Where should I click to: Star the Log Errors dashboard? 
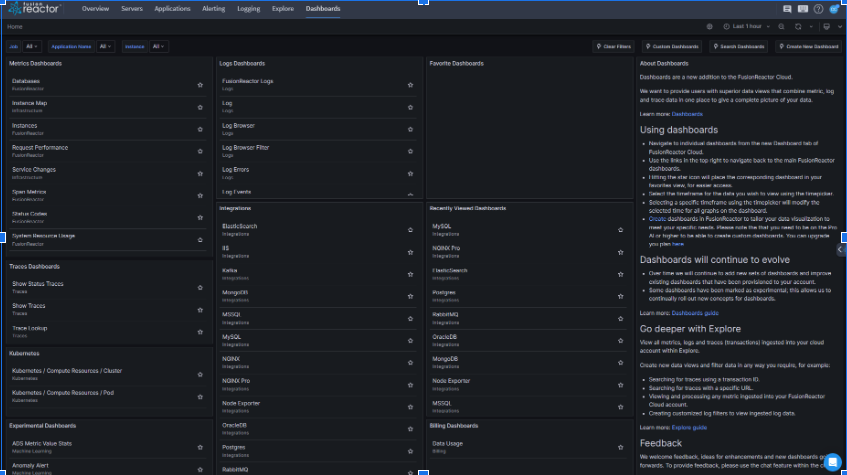click(410, 173)
